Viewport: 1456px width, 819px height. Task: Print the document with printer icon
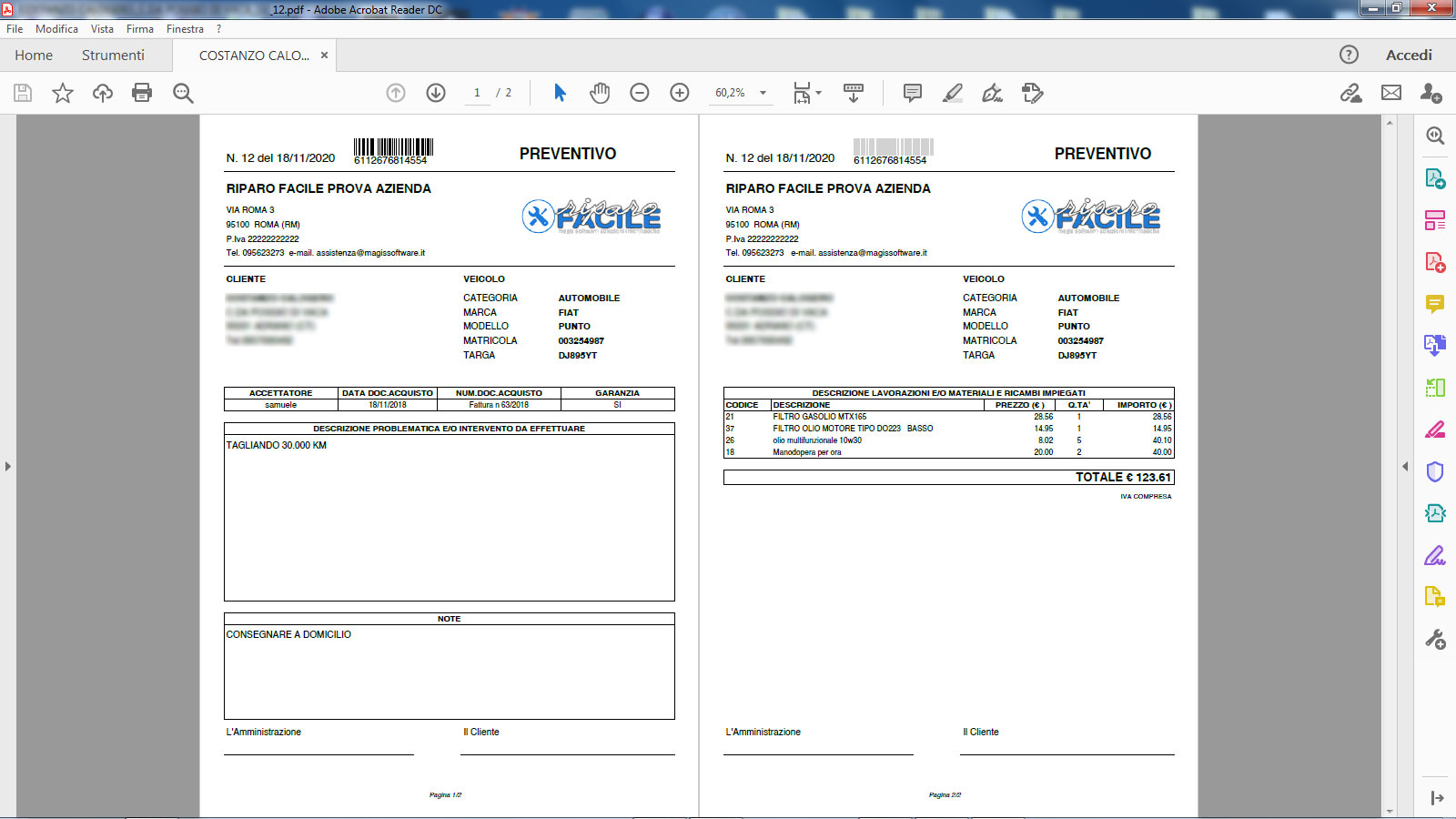pos(142,93)
